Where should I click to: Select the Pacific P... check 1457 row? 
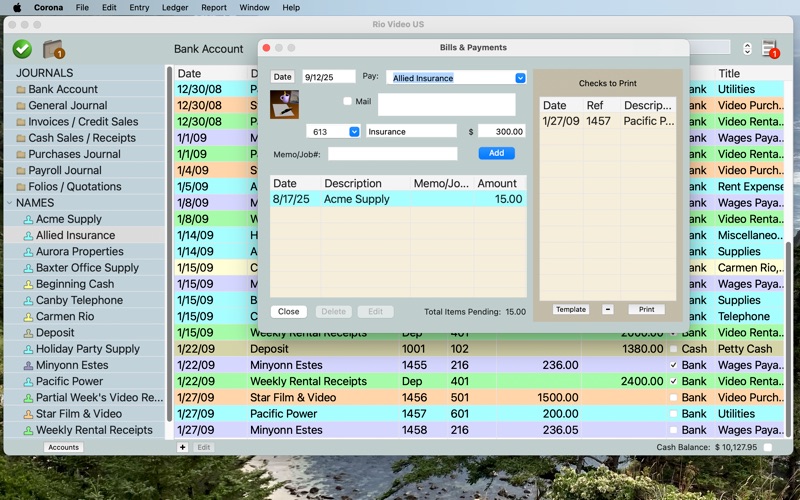pyautogui.click(x=608, y=121)
